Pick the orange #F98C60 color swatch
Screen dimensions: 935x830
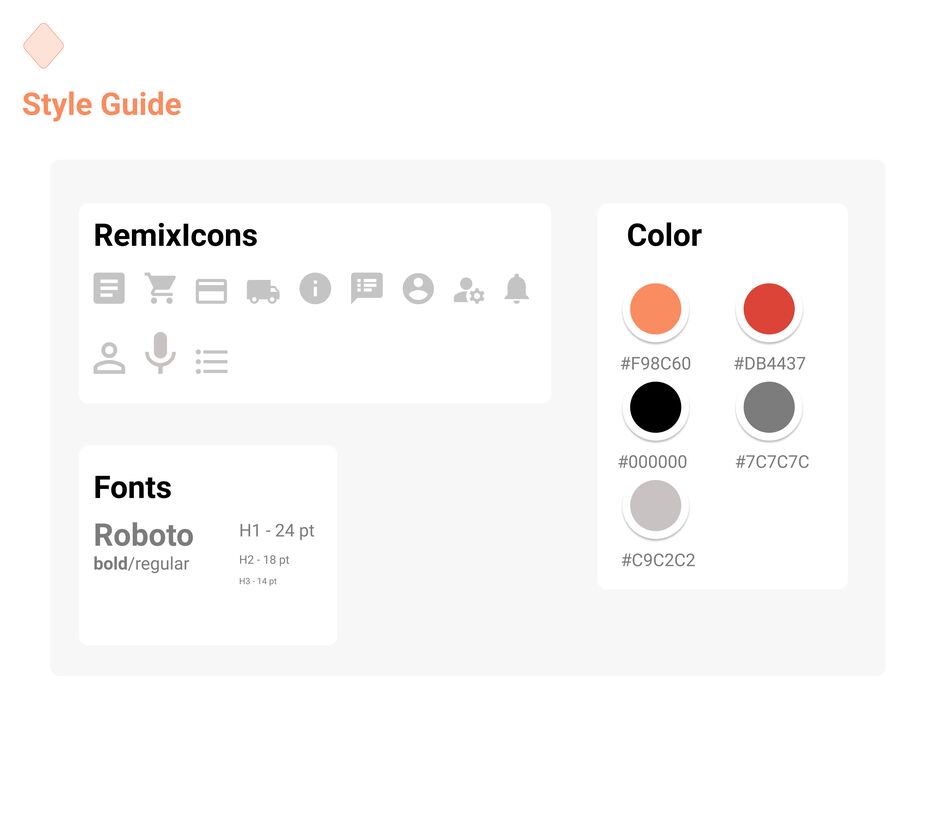[655, 309]
